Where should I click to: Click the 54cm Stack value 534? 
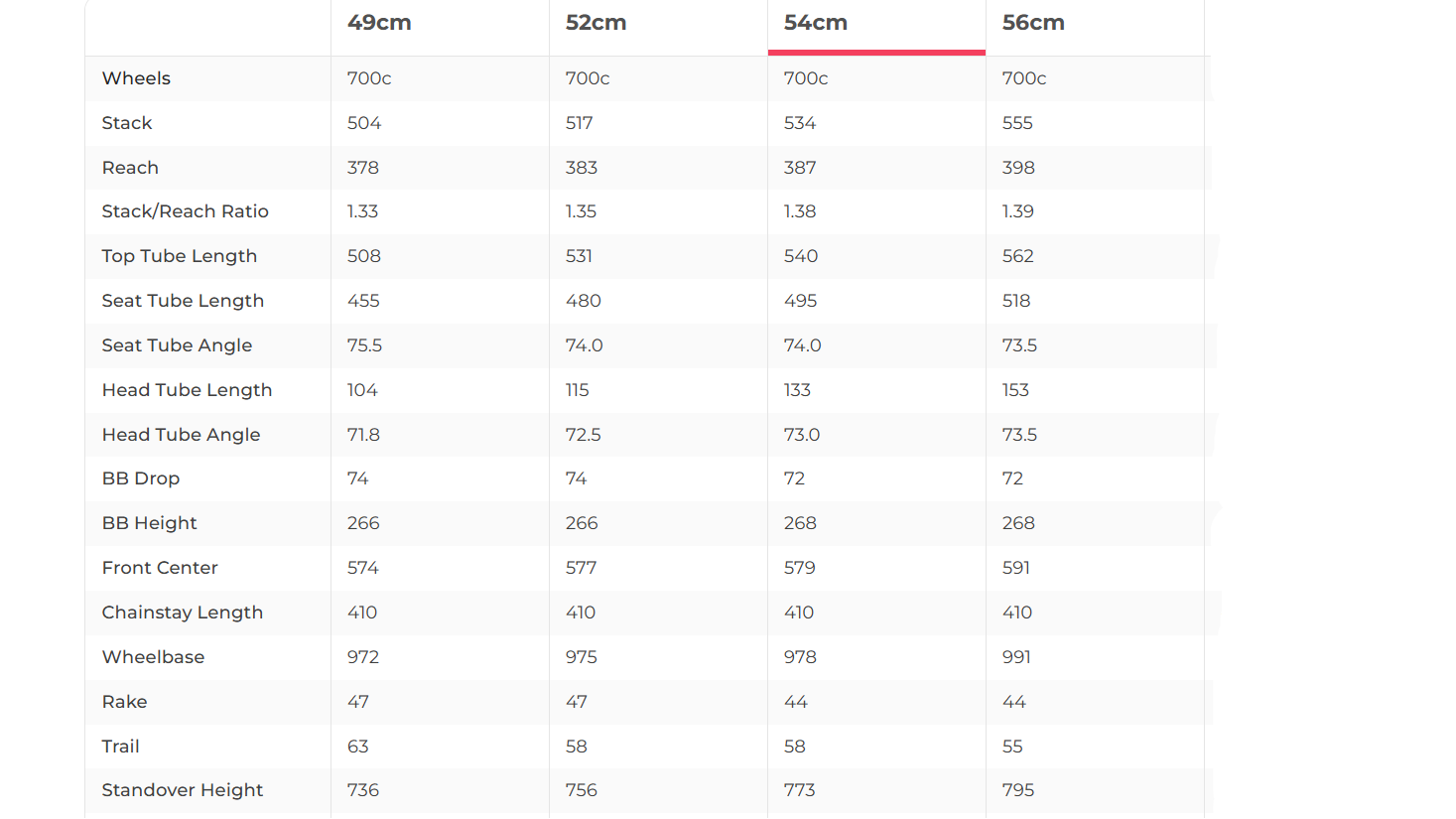799,123
